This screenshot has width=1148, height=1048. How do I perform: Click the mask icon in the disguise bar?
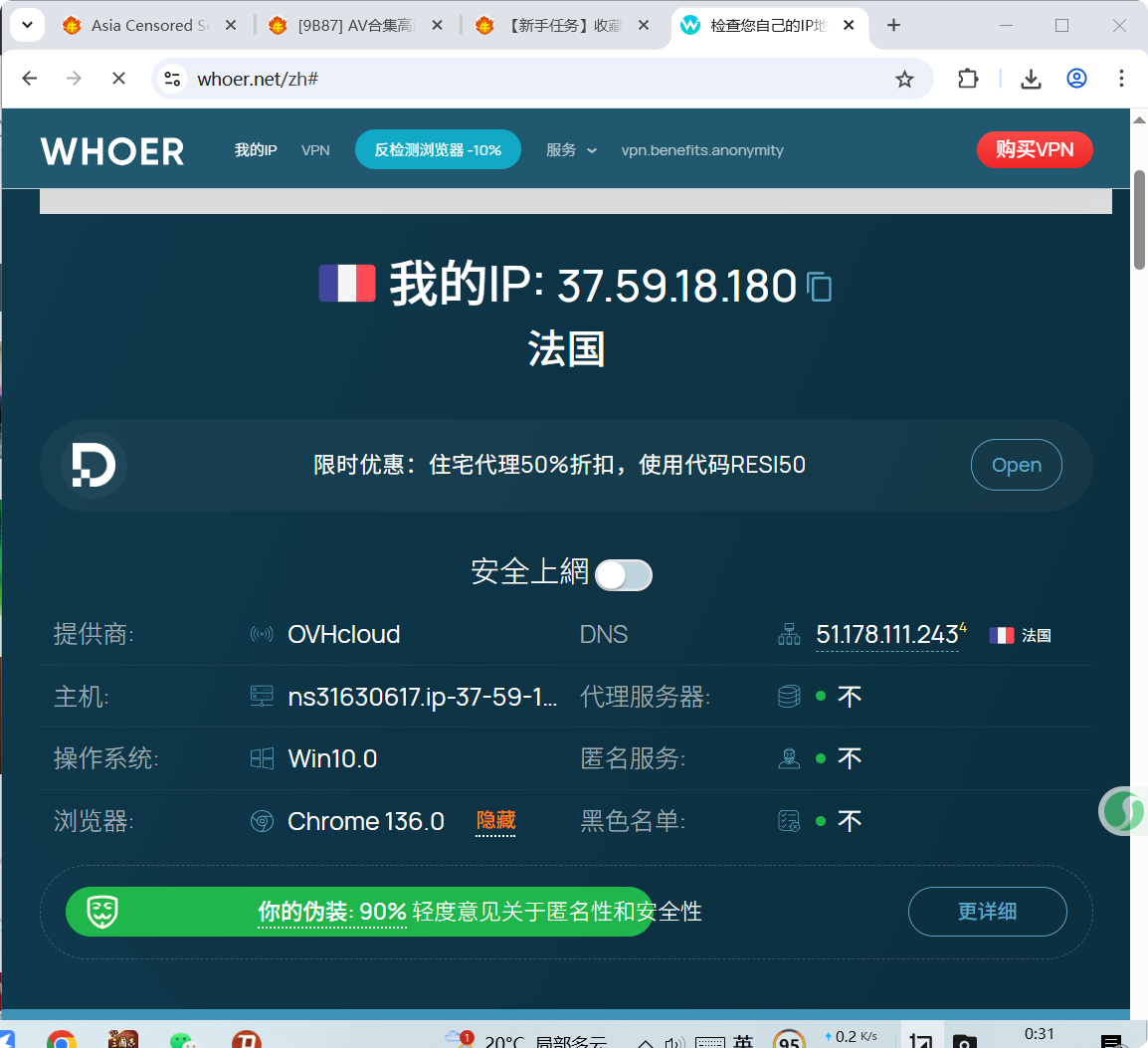tap(102, 912)
